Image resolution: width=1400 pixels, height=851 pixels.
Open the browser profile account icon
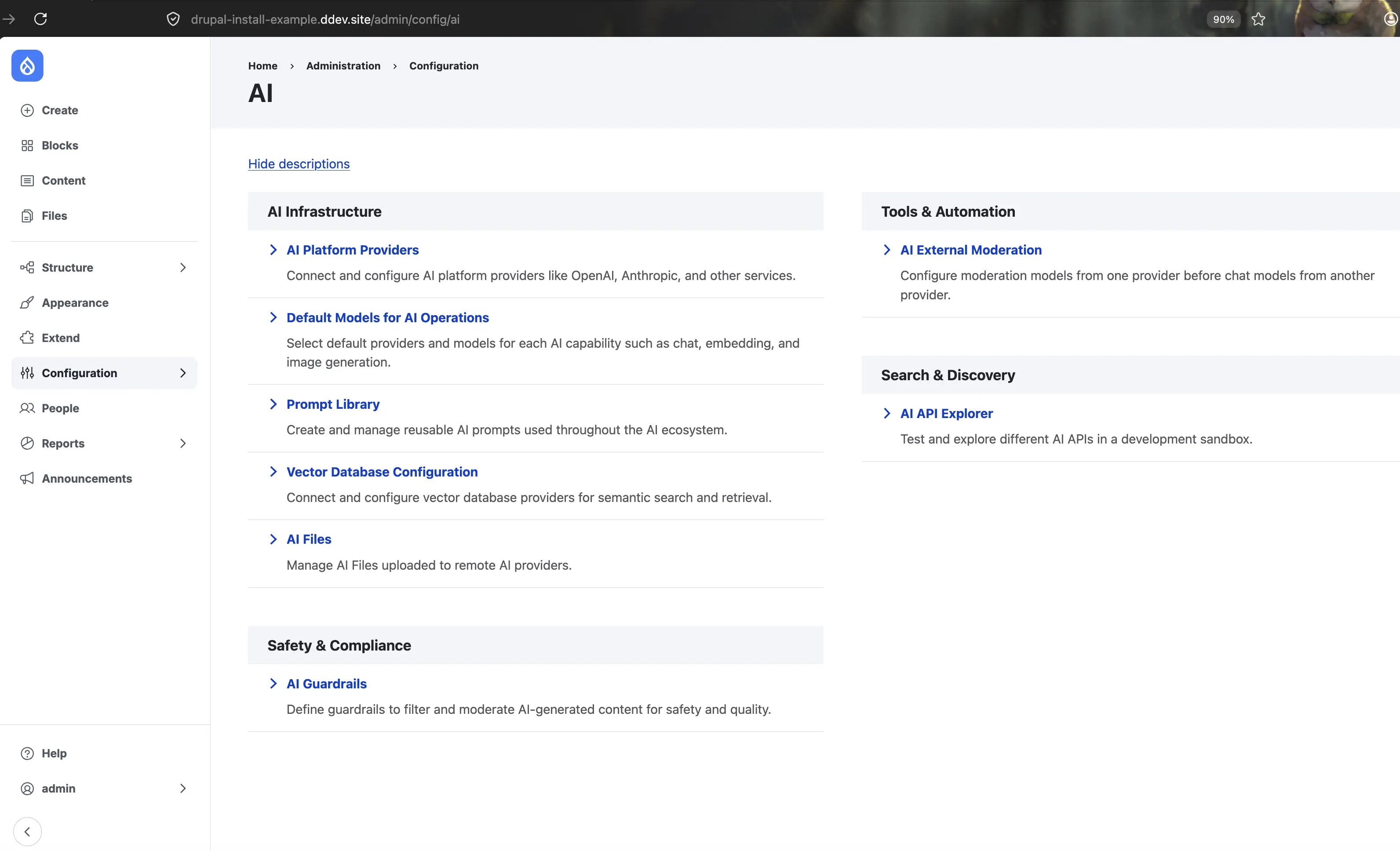point(1390,19)
